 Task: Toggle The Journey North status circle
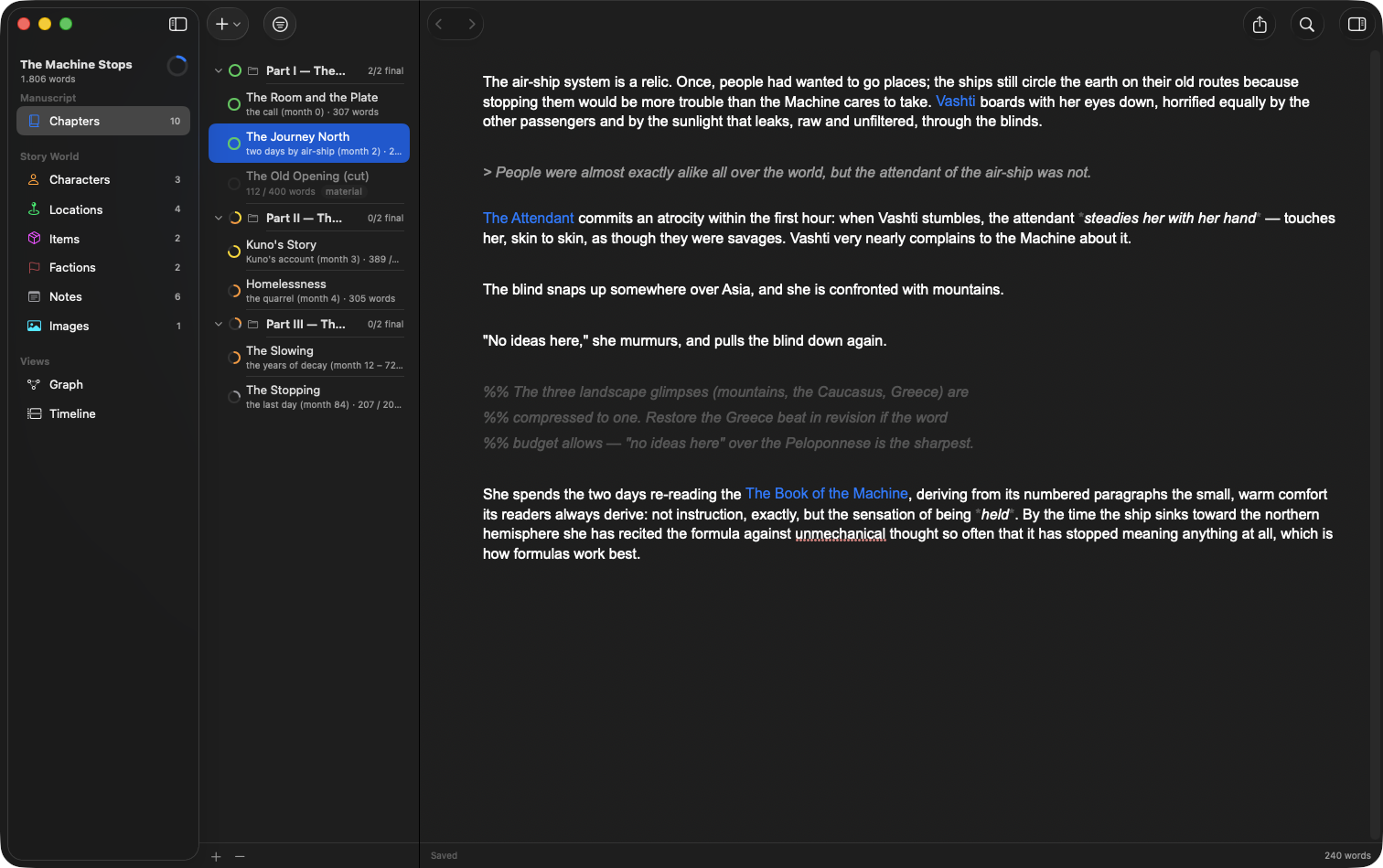[x=234, y=144]
